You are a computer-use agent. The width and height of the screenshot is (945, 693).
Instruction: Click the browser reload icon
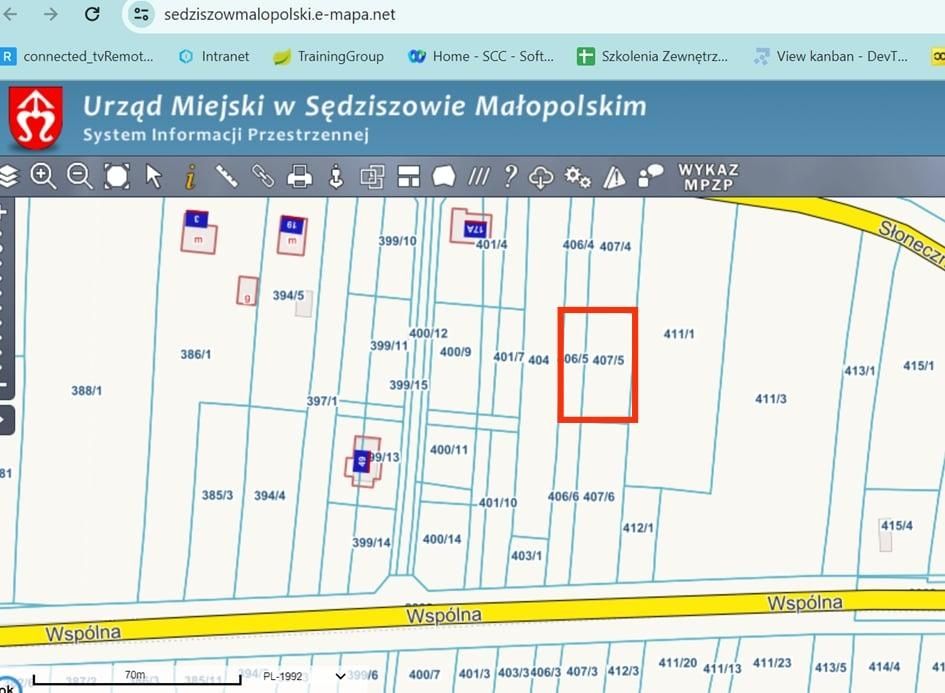91,15
